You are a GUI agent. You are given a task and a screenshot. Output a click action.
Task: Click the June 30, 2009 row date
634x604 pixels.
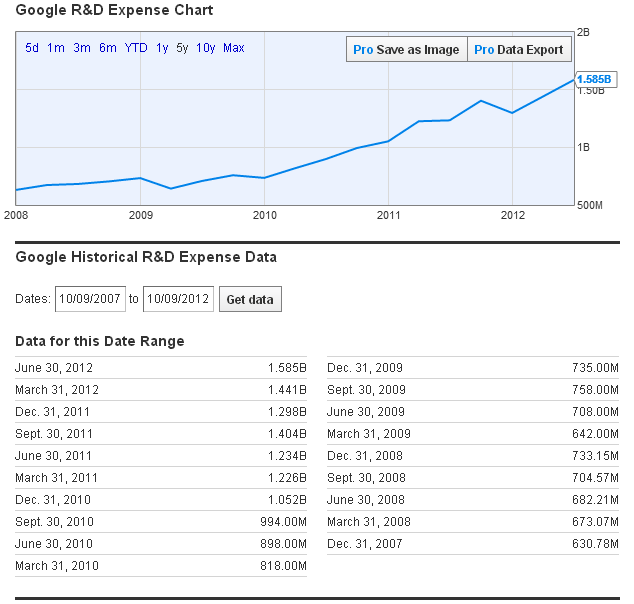(x=366, y=412)
